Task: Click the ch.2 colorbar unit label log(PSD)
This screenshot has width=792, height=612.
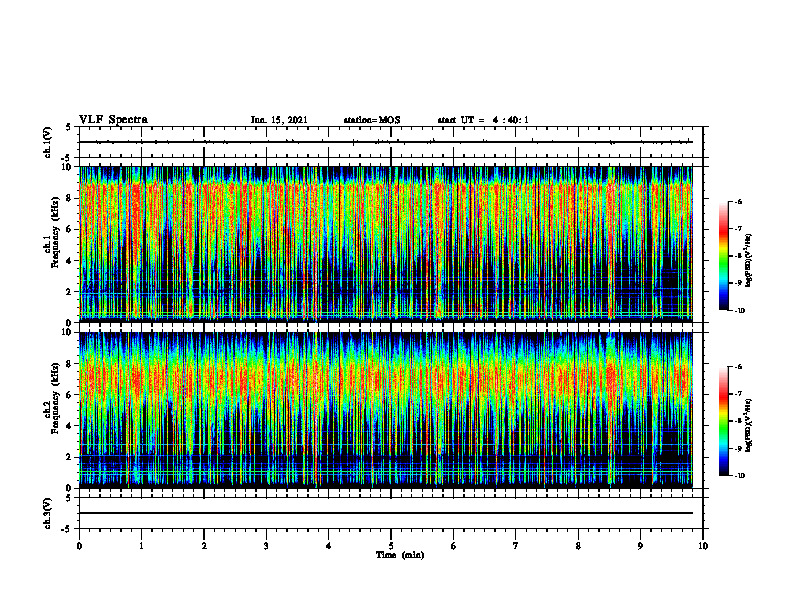Action: tap(749, 425)
